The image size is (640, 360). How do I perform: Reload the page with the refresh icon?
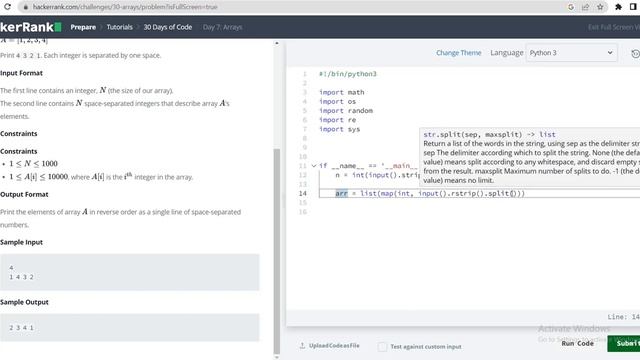(x=7, y=7)
